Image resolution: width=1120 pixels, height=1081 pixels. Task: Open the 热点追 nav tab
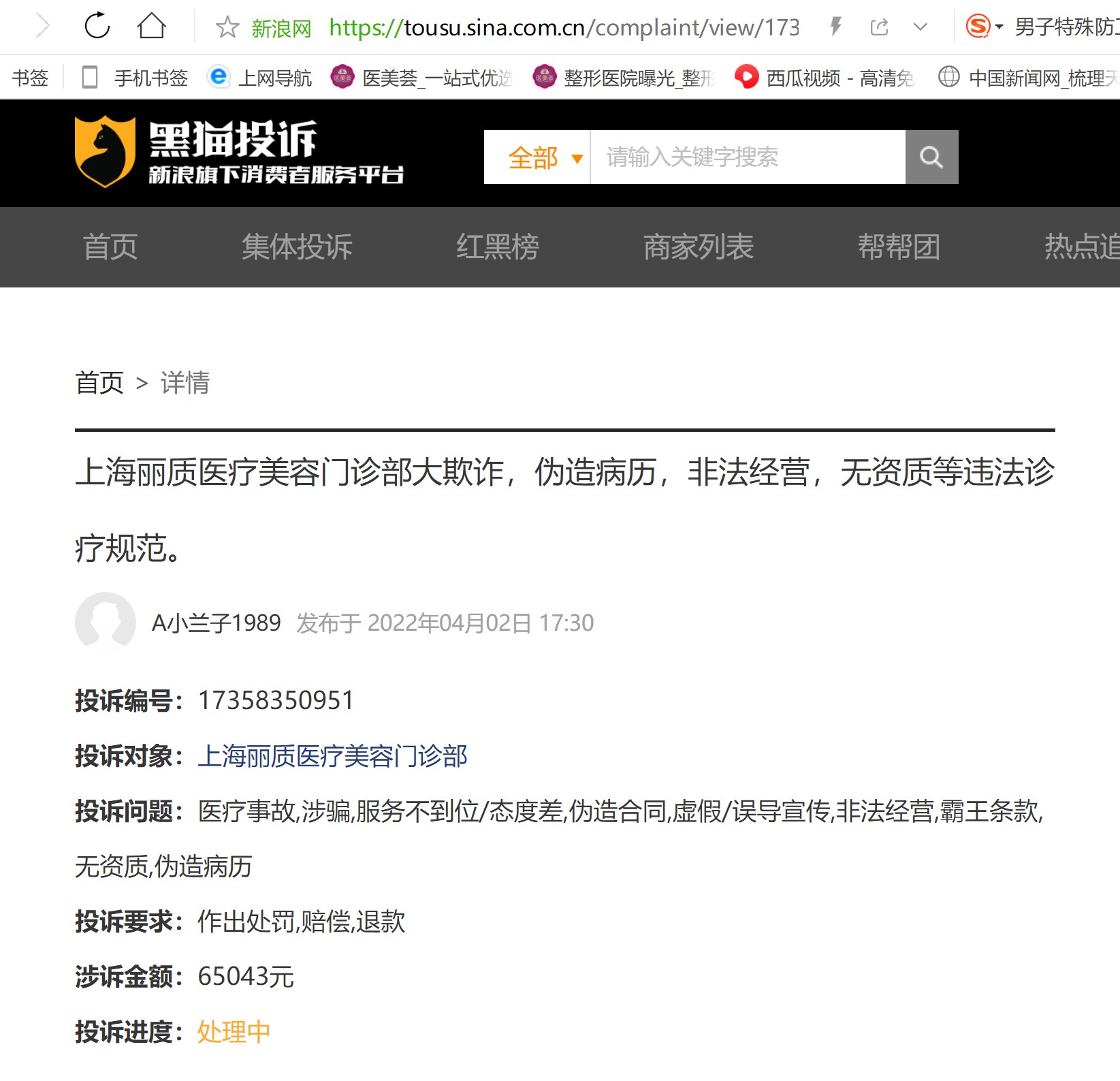pyautogui.click(x=1082, y=247)
